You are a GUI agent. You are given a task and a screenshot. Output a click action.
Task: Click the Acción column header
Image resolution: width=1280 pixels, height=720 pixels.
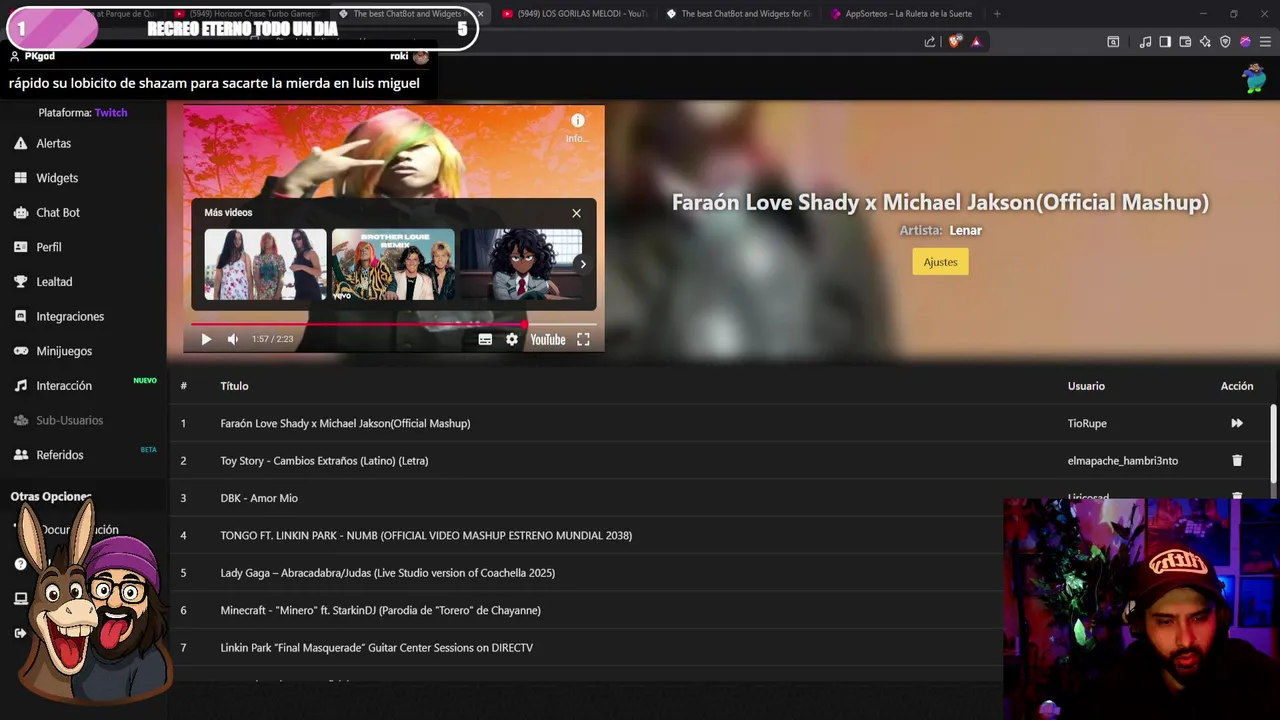point(1237,386)
